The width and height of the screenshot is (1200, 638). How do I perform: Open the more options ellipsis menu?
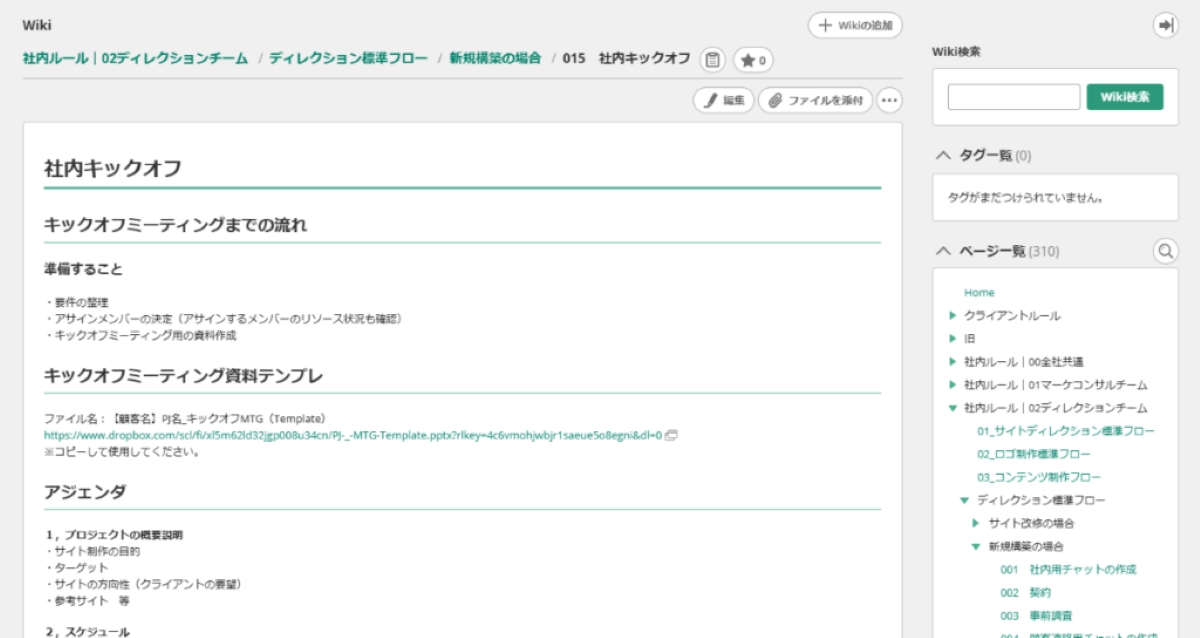click(889, 100)
